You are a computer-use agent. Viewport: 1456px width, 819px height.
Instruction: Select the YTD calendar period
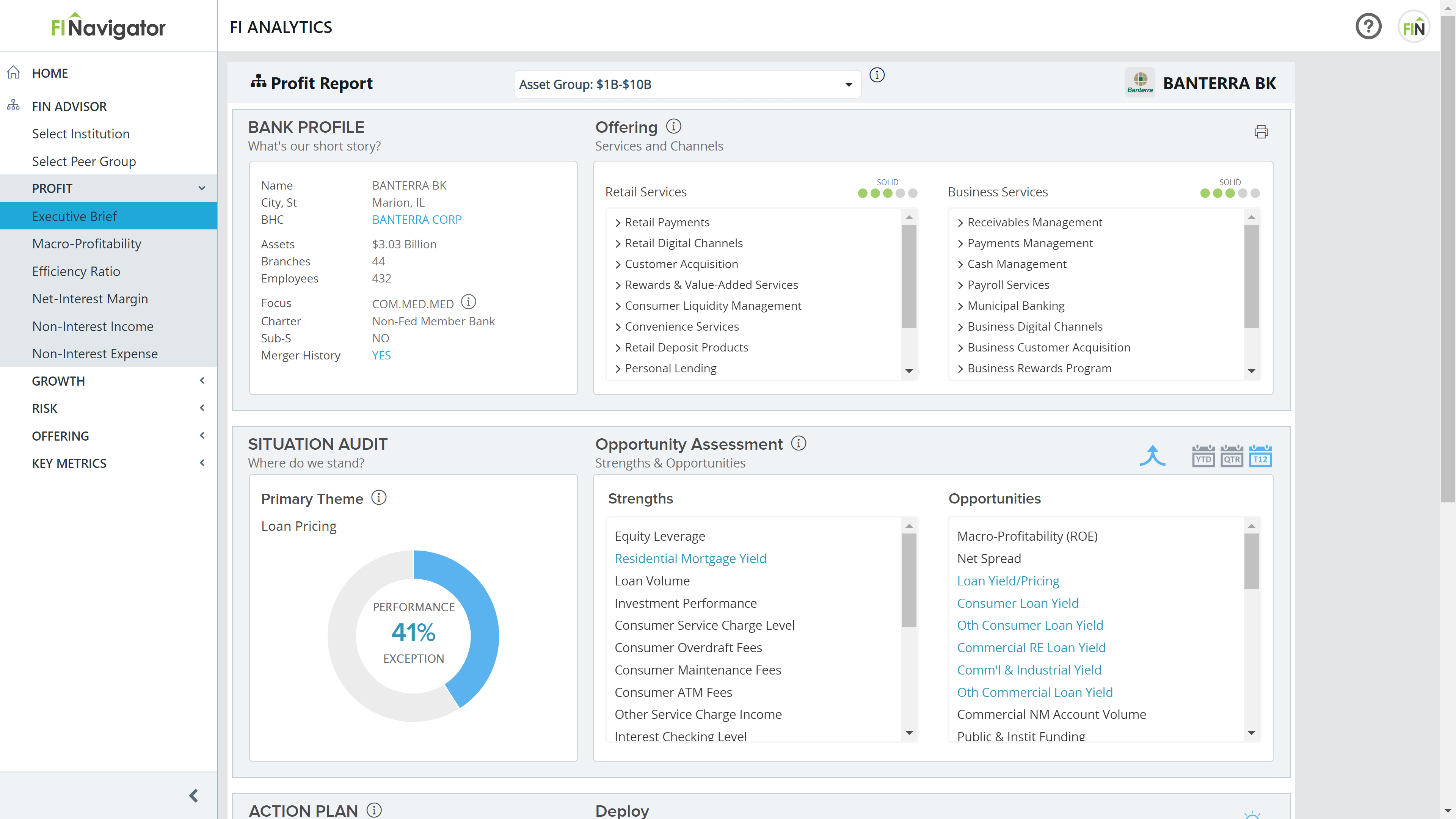click(x=1203, y=456)
